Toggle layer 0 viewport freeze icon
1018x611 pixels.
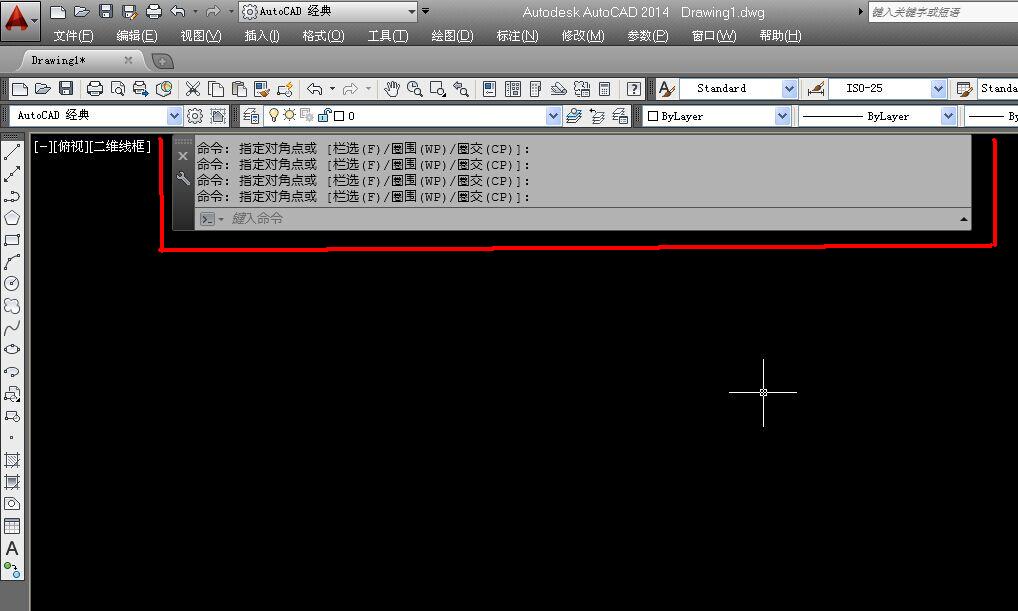coord(306,116)
